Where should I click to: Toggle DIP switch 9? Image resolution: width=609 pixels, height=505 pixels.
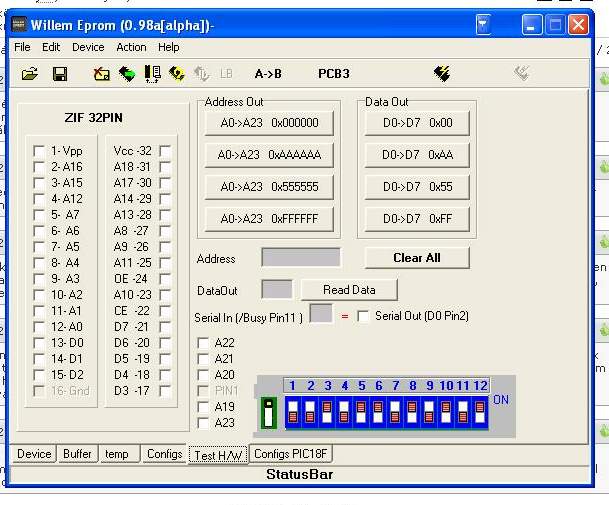429,412
